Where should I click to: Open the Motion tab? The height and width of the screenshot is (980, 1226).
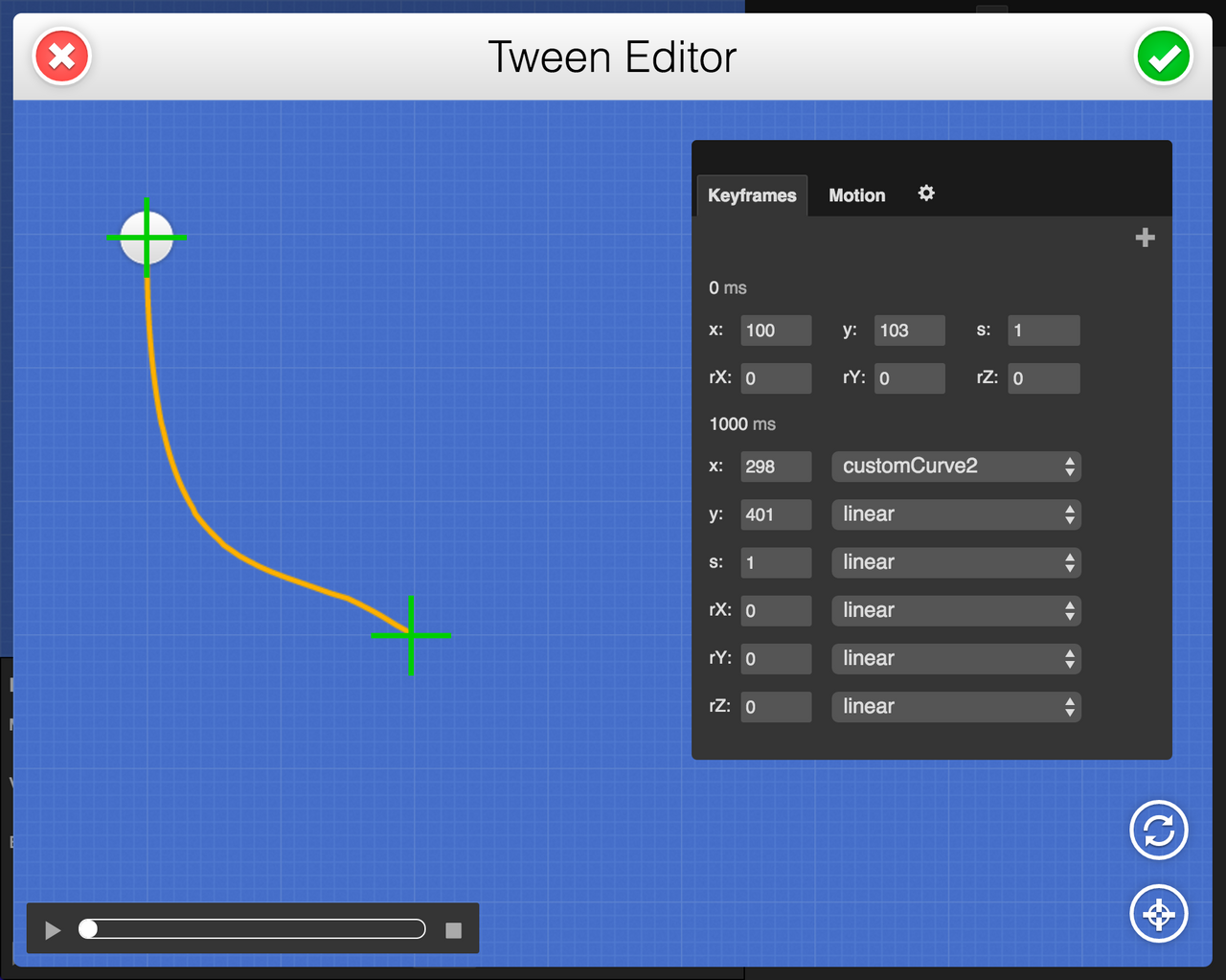857,195
